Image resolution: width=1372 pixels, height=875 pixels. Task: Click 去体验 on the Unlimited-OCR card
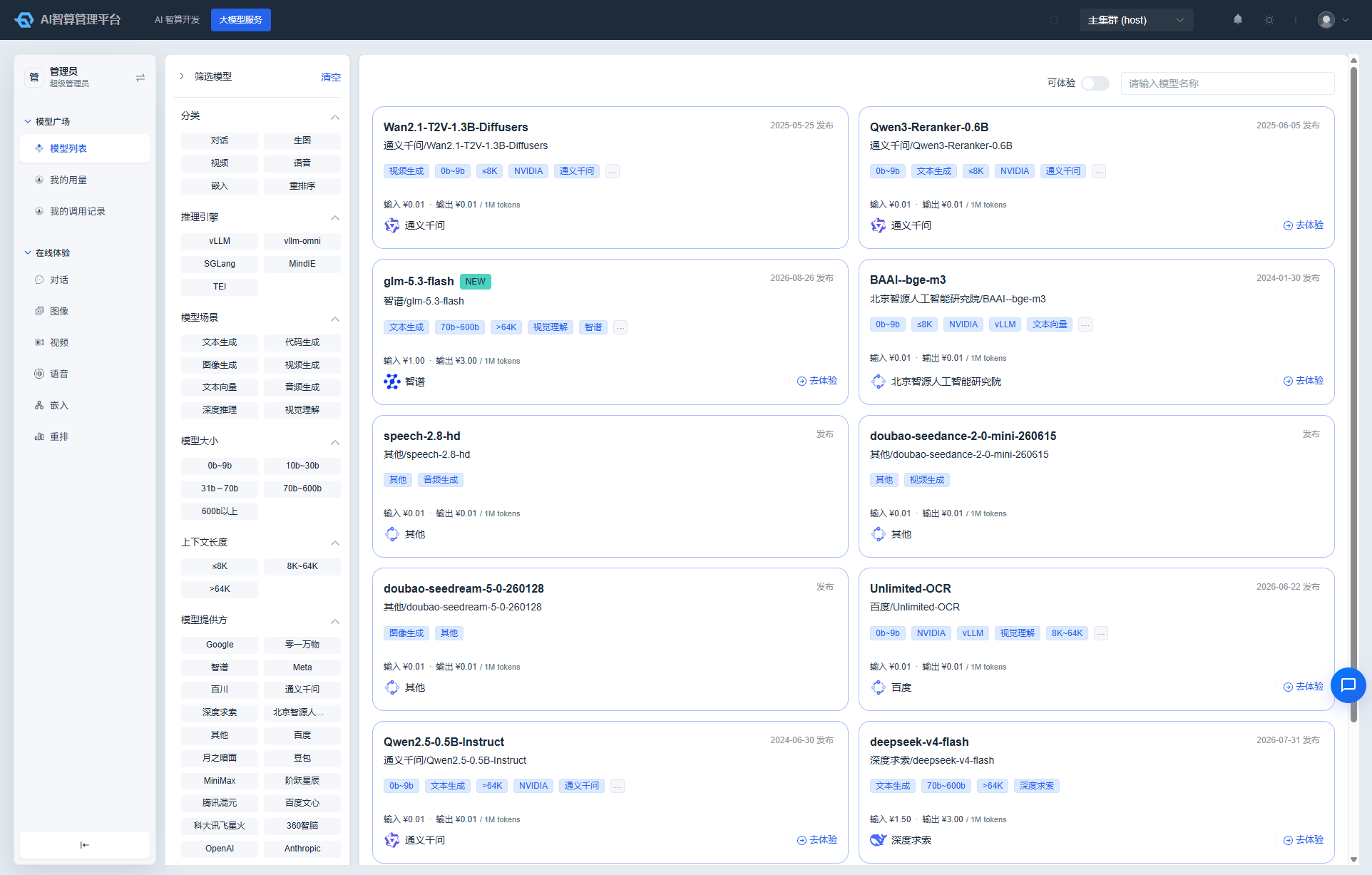[1304, 687]
